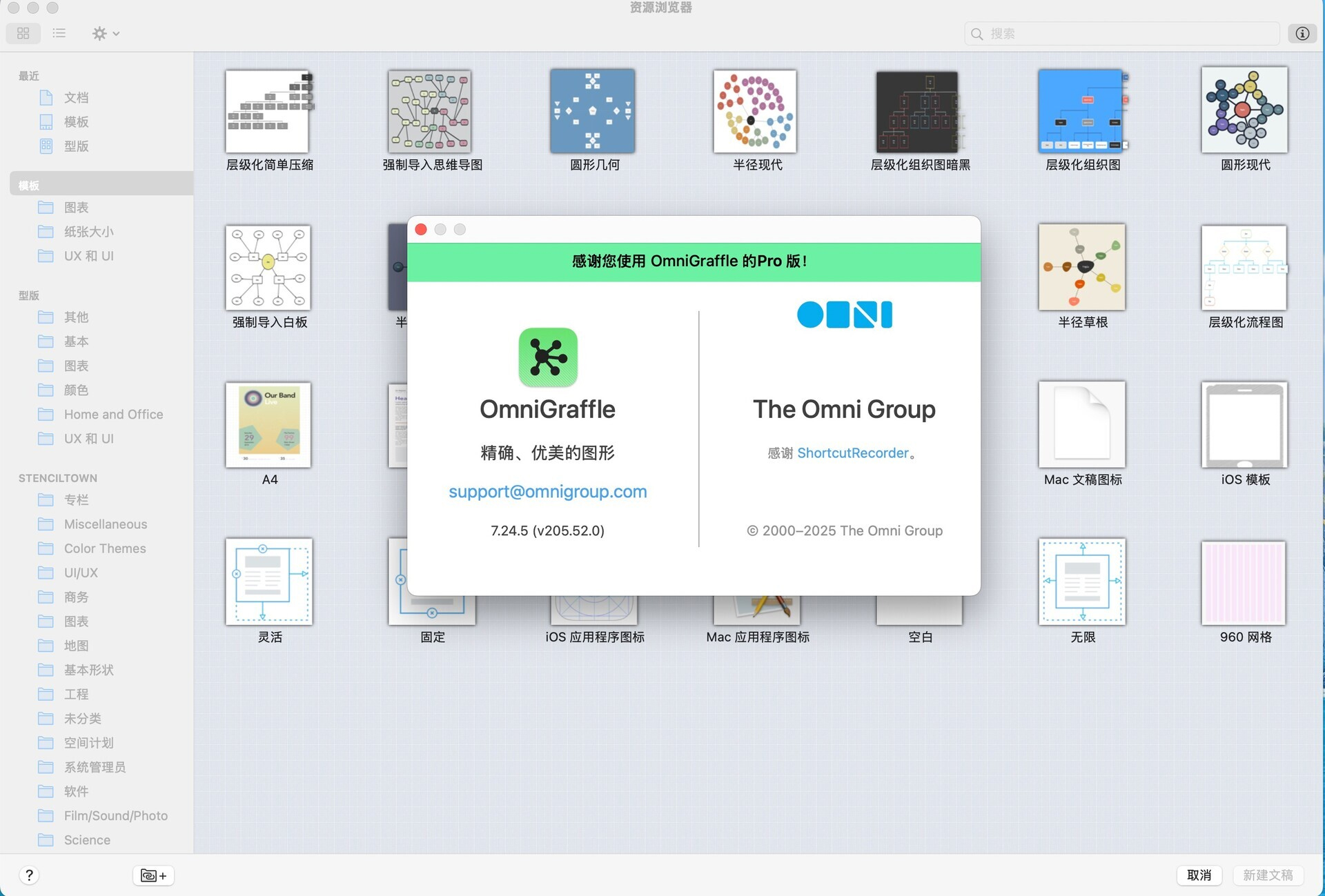Select the 圆形几何 template thumbnail

click(592, 111)
